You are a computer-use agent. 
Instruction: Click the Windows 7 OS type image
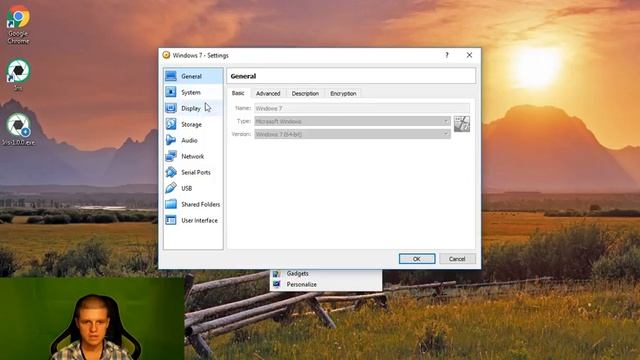coord(462,124)
